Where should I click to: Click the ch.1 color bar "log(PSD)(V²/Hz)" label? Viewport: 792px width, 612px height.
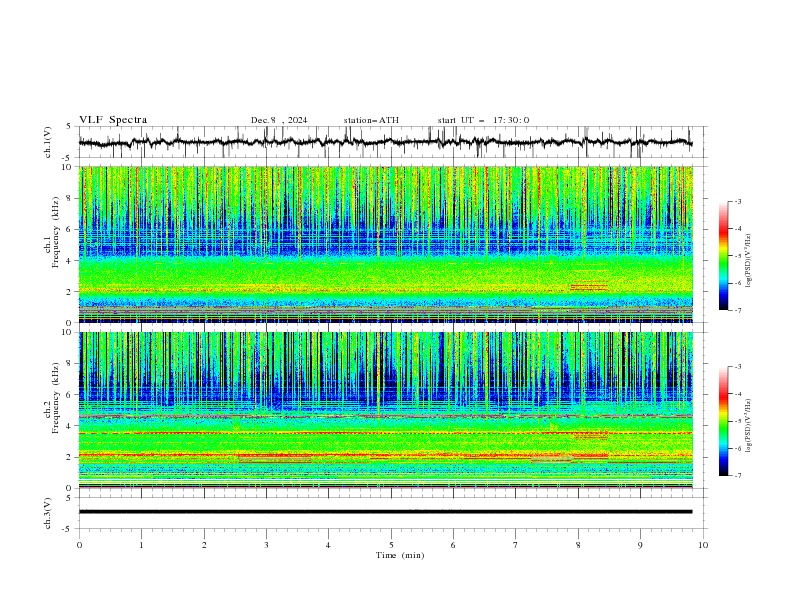tap(749, 261)
